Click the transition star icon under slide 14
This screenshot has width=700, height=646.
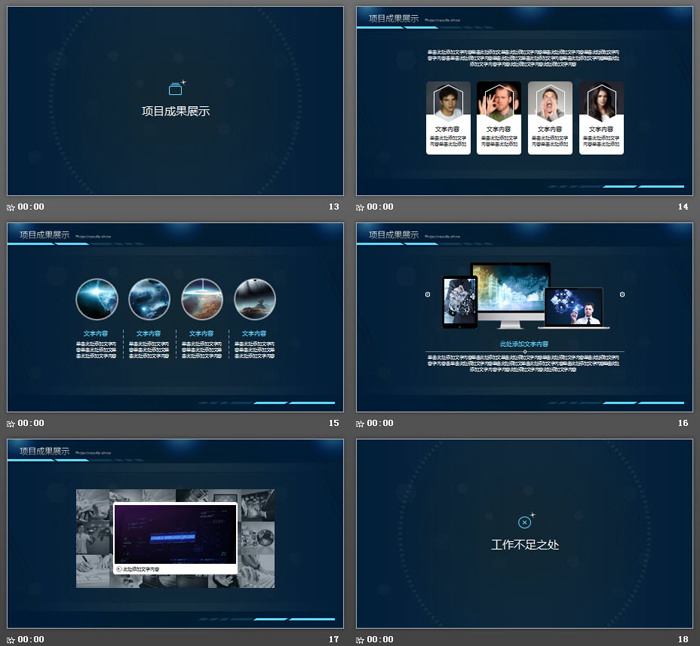click(x=361, y=207)
